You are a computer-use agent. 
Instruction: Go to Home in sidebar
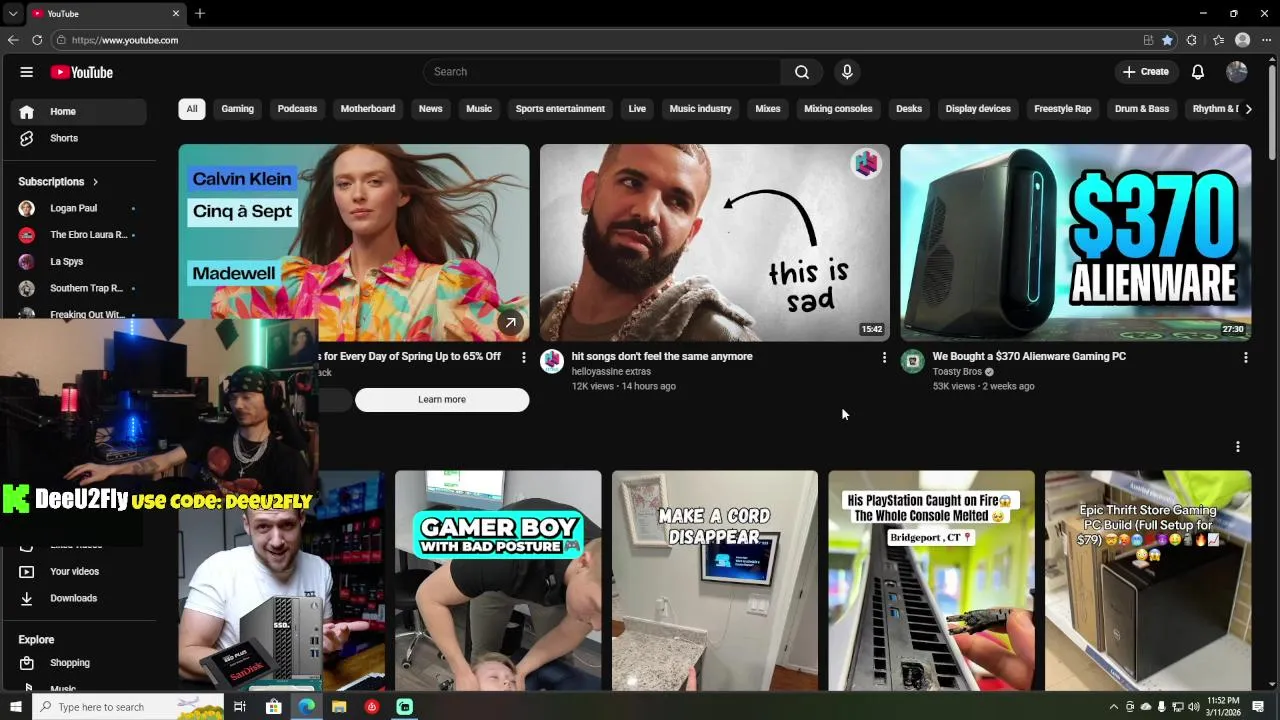pos(79,112)
